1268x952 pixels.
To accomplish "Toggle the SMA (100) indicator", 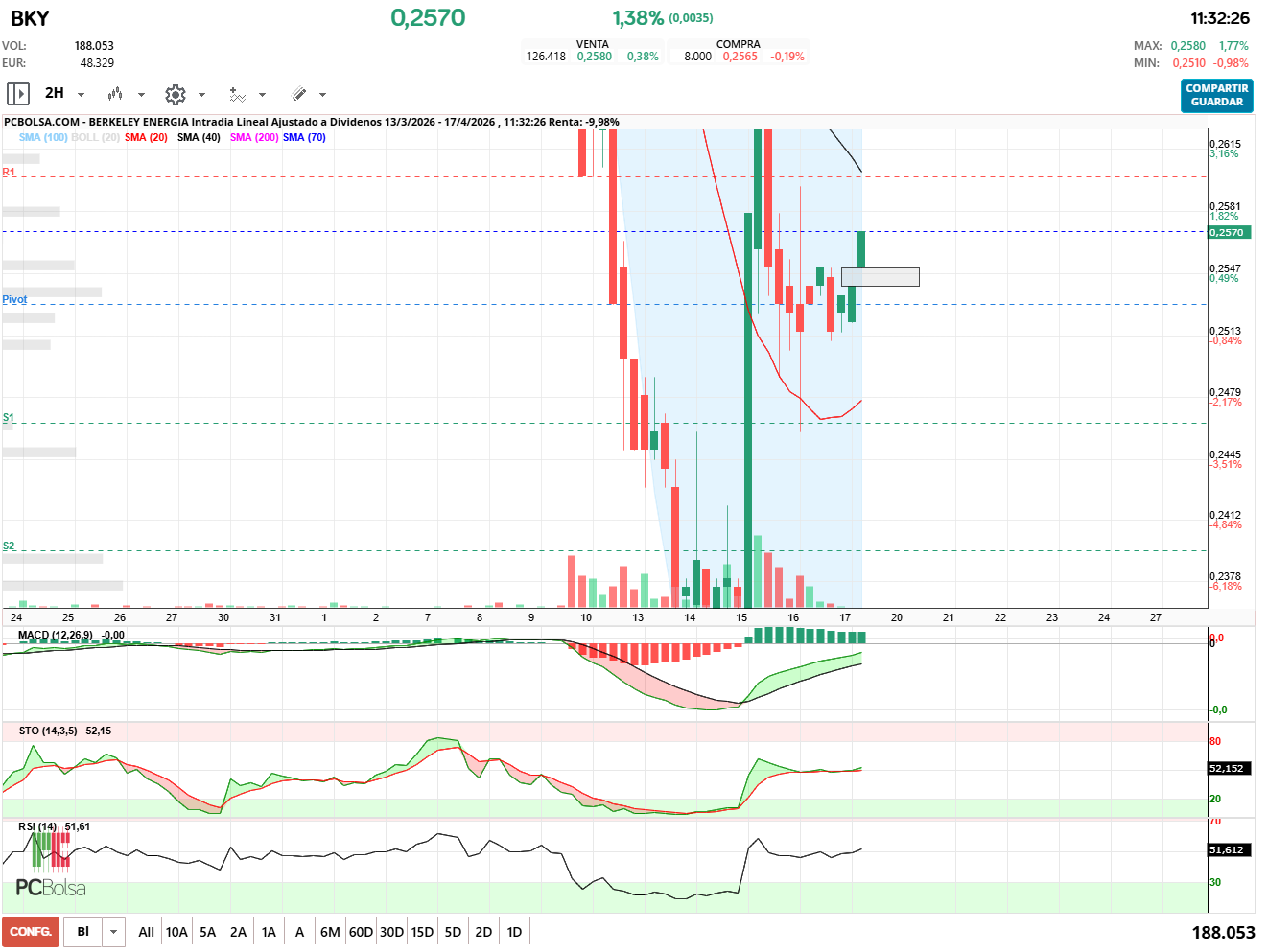I will point(43,137).
